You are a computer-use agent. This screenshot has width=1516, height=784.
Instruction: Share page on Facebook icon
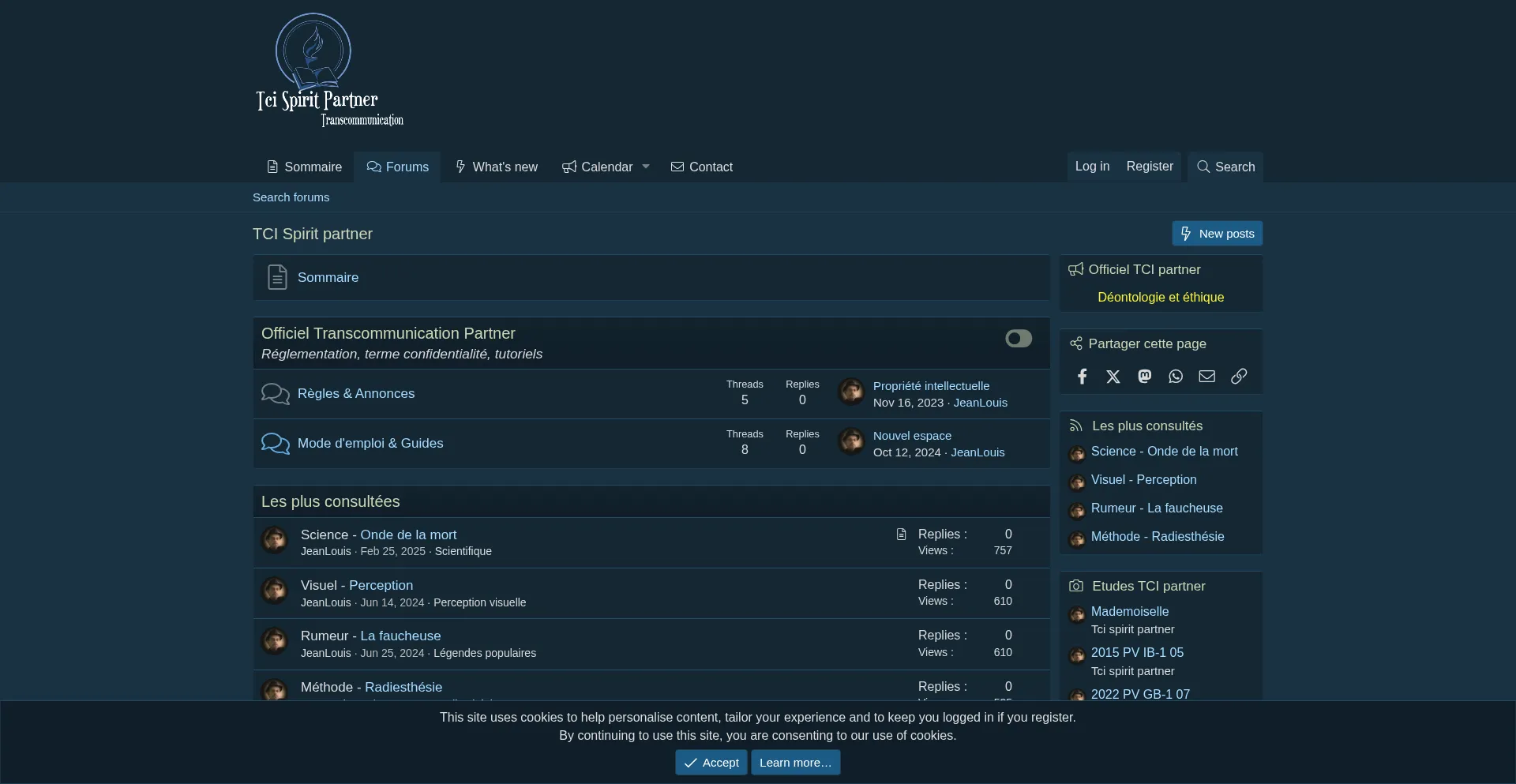[1082, 377]
